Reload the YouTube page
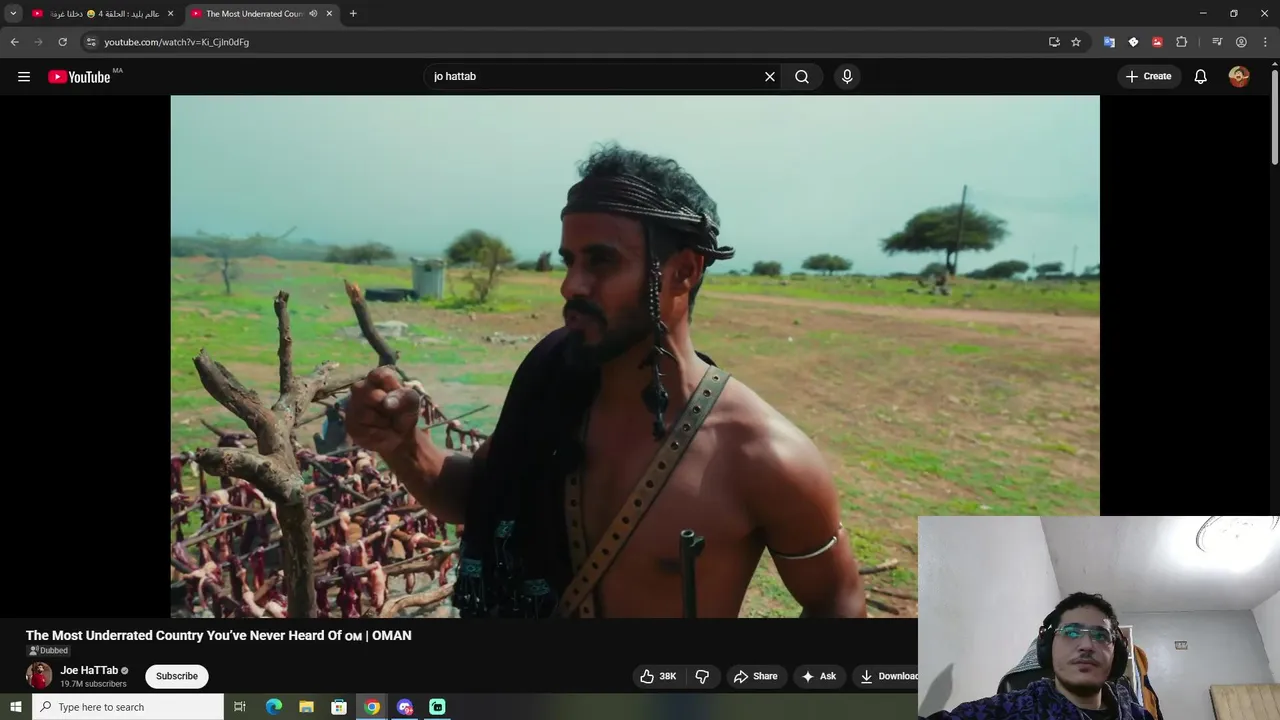The width and height of the screenshot is (1280, 720). (62, 42)
